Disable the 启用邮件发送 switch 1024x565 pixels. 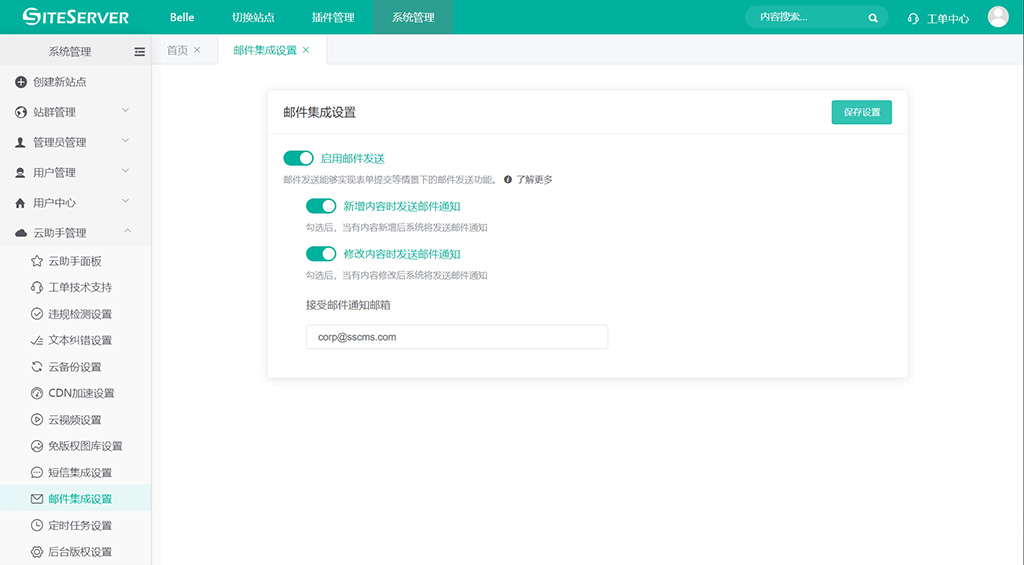(x=299, y=158)
